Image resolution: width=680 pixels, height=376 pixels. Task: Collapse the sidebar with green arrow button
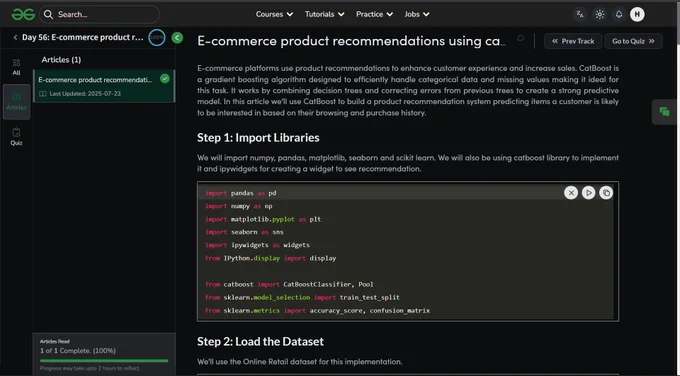[x=177, y=38]
